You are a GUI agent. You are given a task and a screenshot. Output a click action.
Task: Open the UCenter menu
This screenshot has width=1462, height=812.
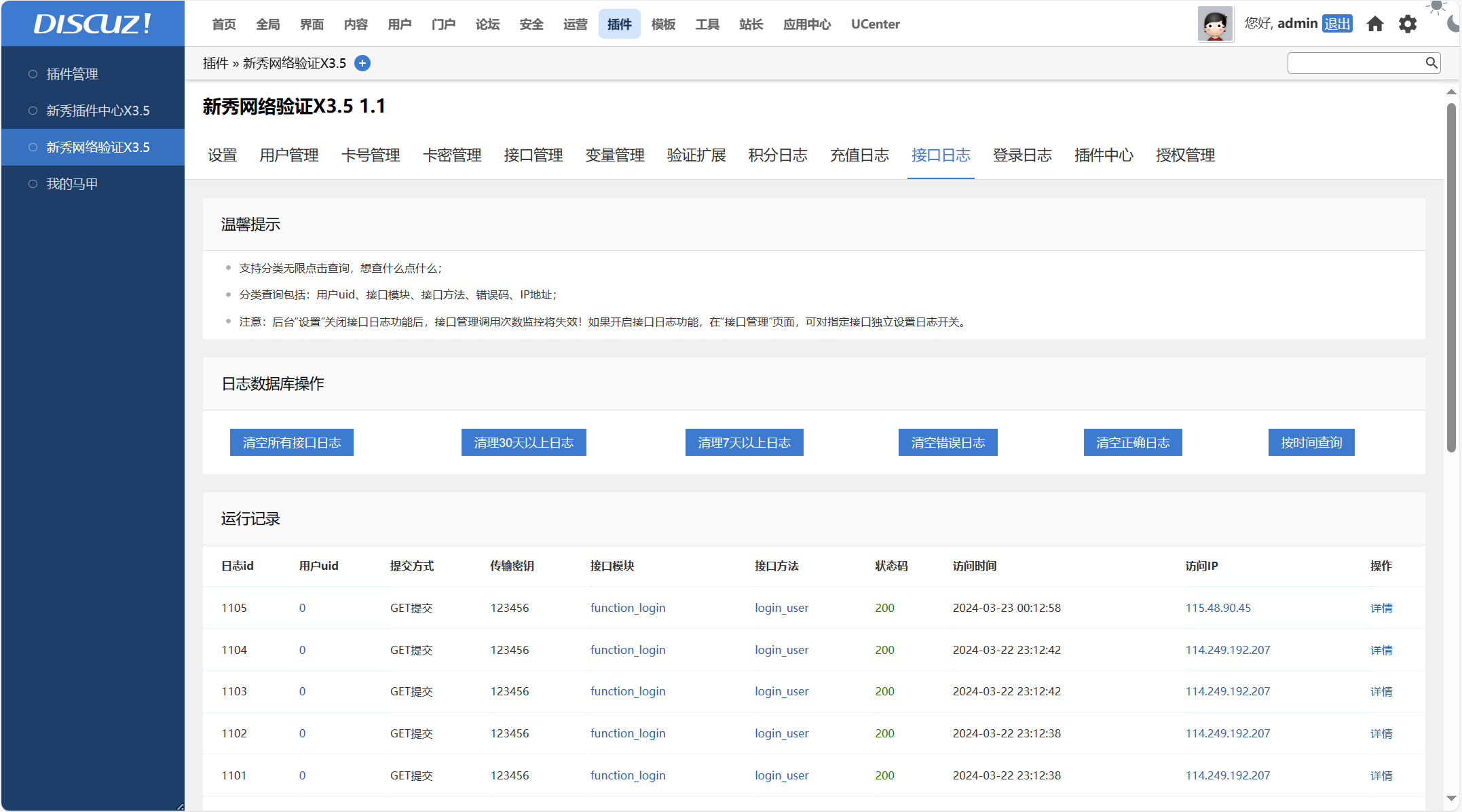pyautogui.click(x=876, y=24)
